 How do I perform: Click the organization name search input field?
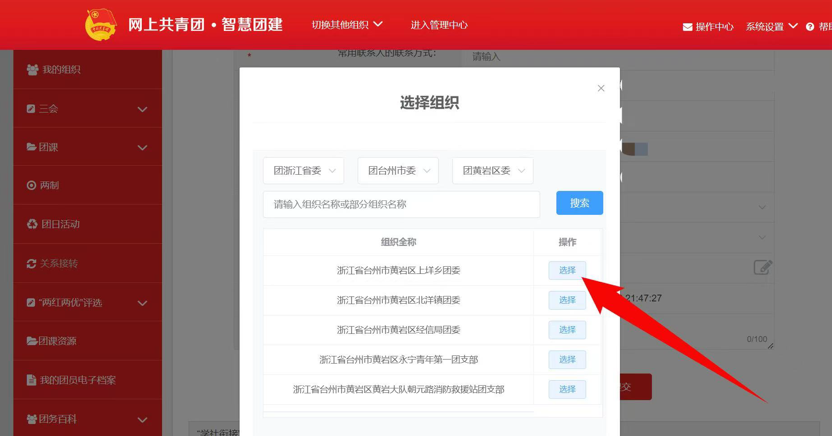tap(401, 204)
